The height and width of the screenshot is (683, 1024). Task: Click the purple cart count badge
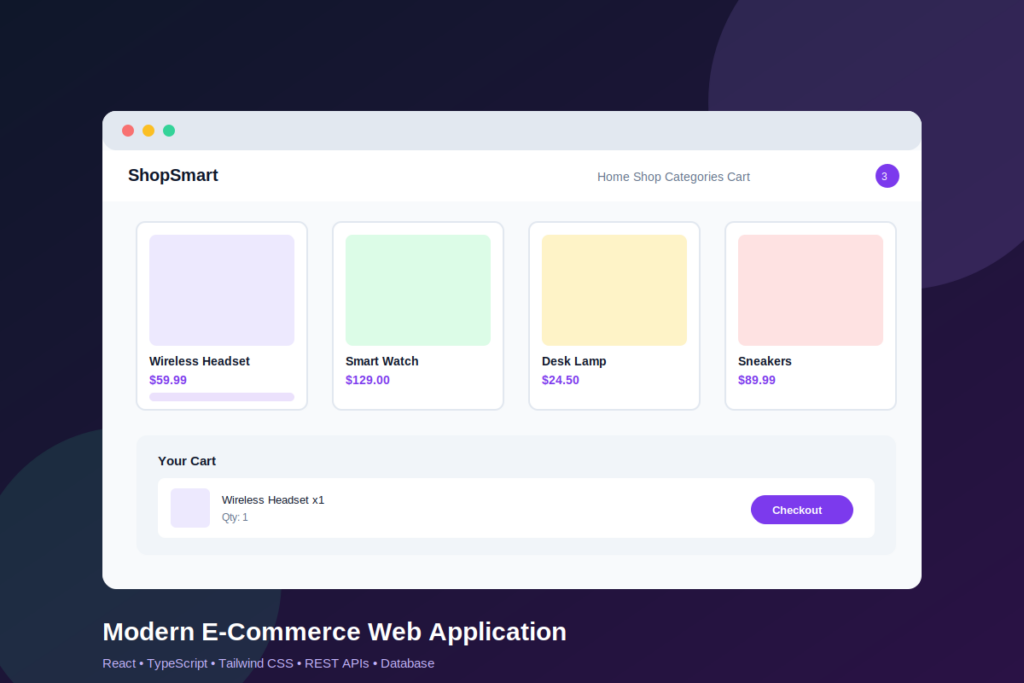pos(887,176)
